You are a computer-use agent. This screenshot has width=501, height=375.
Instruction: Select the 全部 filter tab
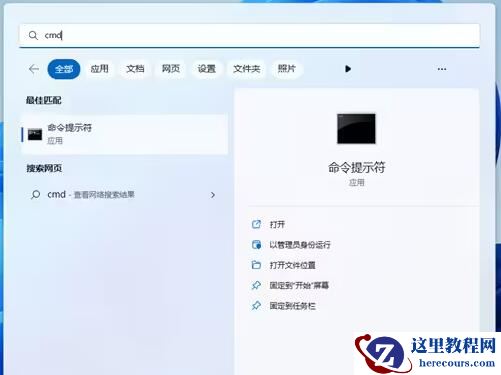click(x=64, y=69)
